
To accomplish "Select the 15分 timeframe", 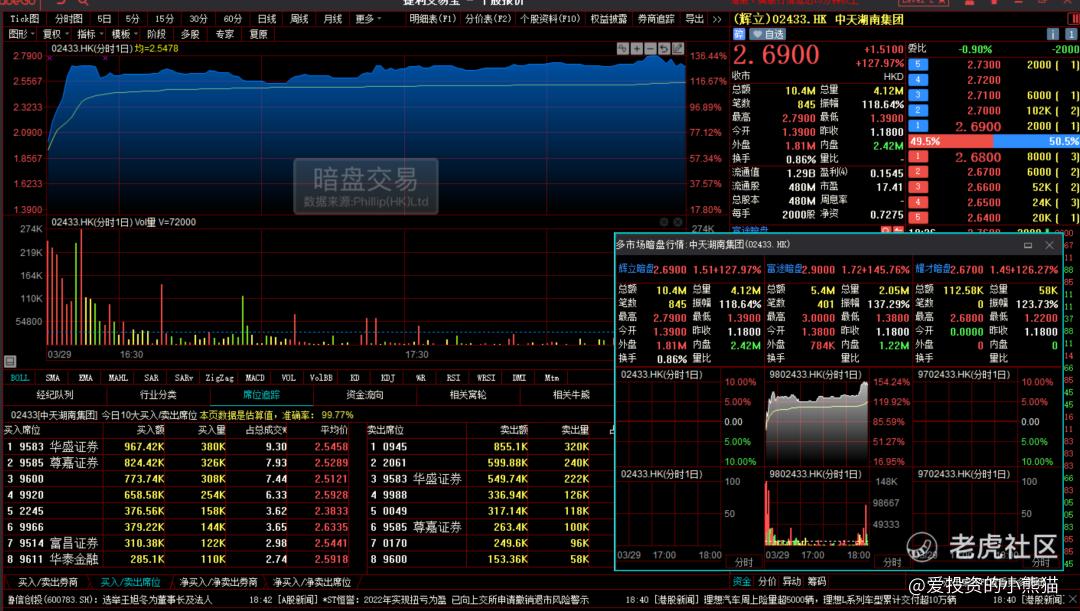I will pos(164,19).
